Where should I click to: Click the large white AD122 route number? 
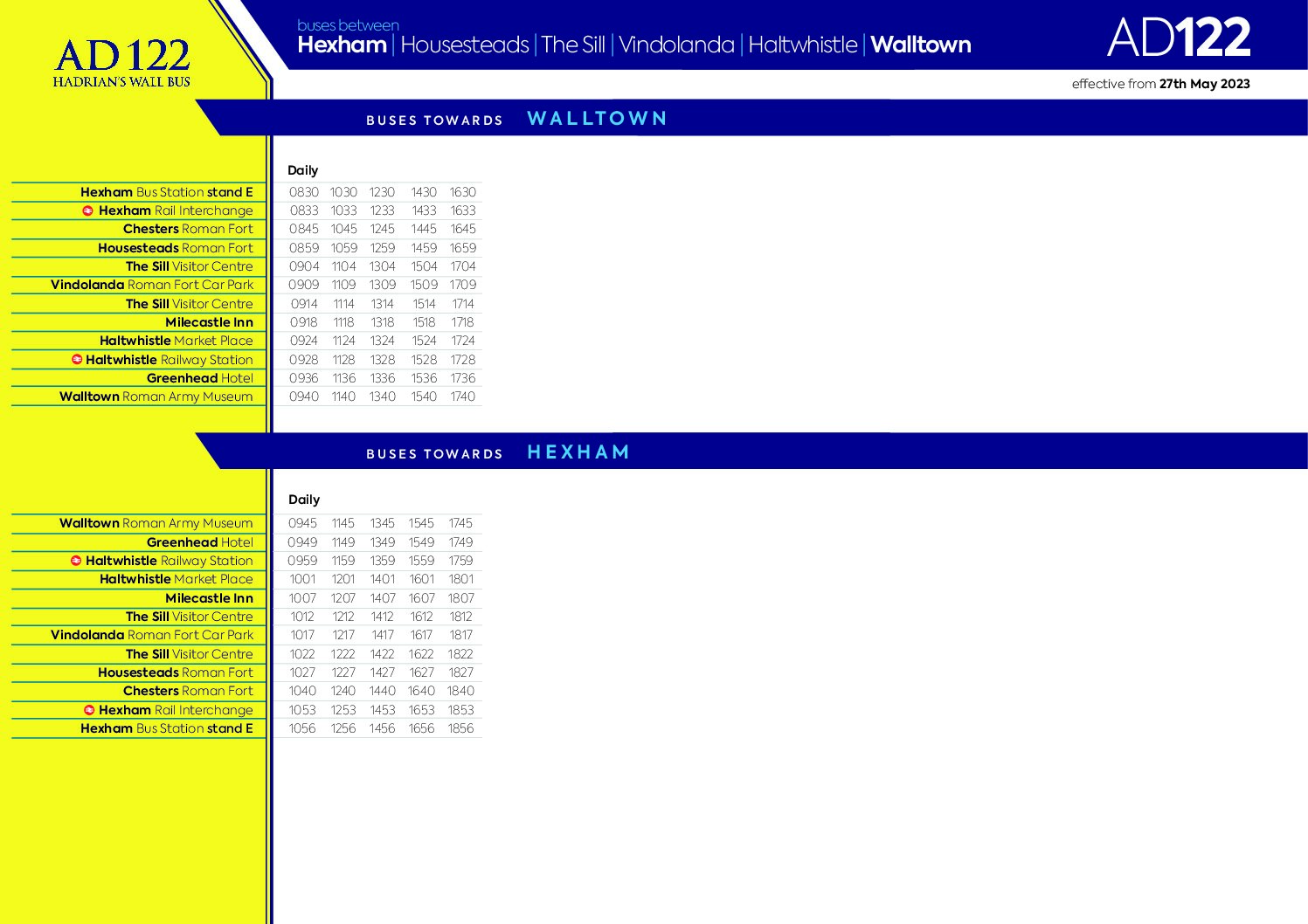[1178, 38]
